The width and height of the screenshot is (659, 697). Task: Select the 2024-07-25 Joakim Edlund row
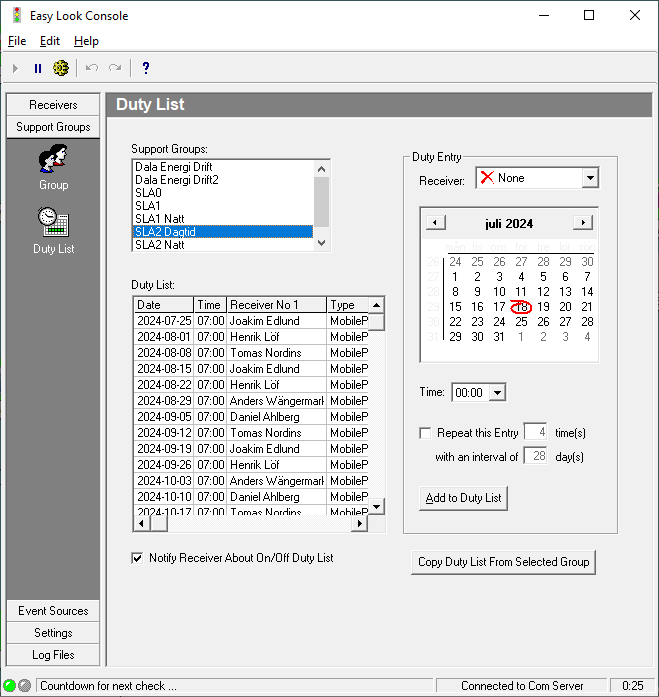coord(251,321)
